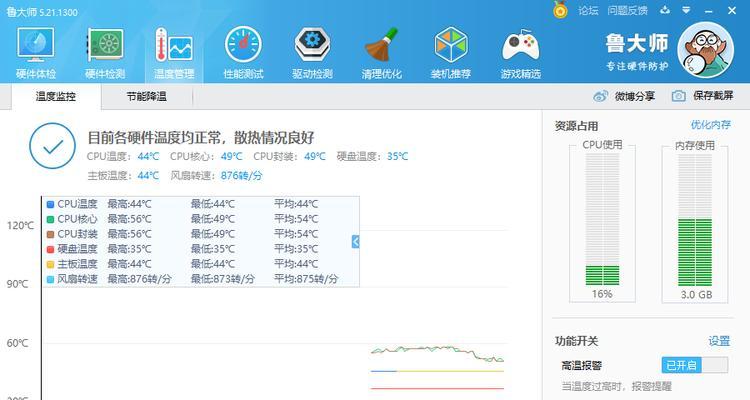This screenshot has height=400, width=750.
Task: Open 问题反馈 feedback link
Action: click(x=628, y=10)
